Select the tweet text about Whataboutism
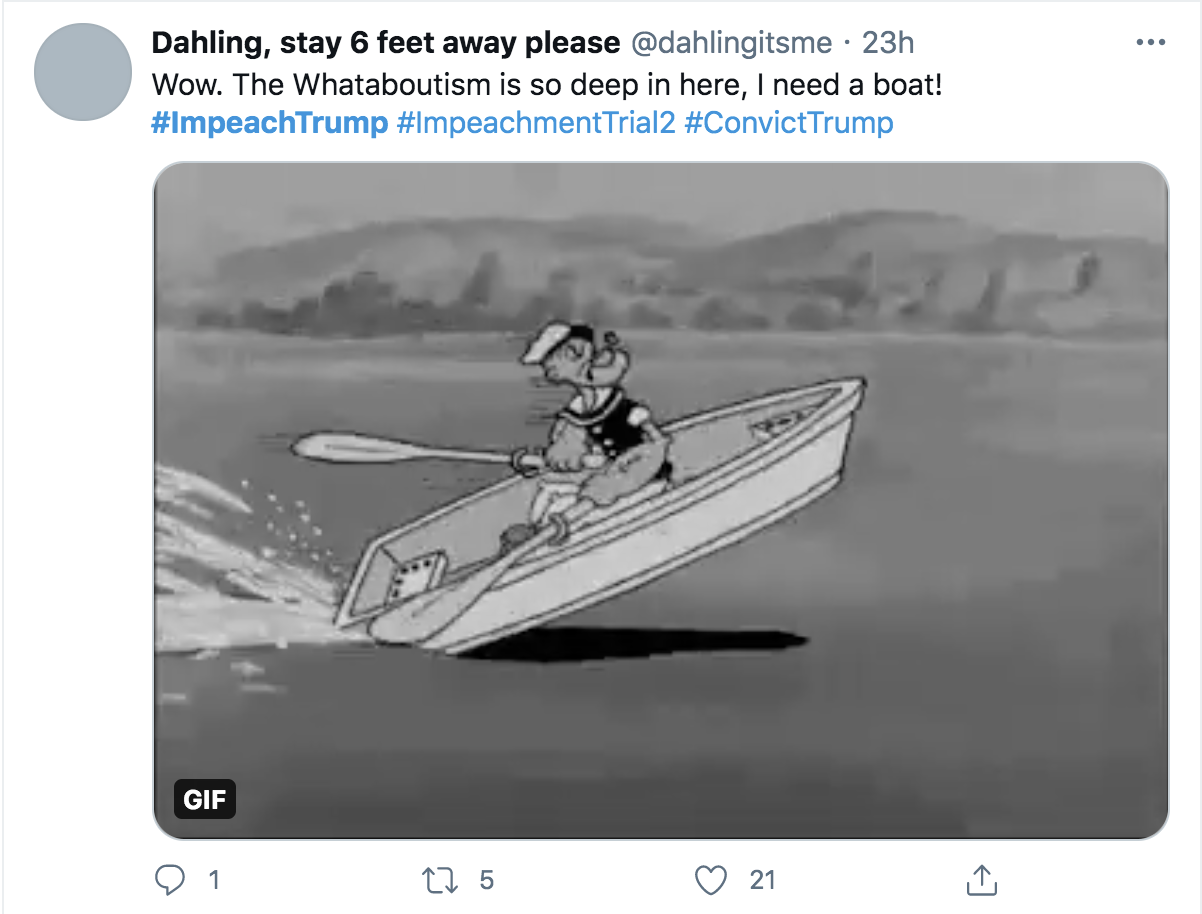Screen dimensions: 1202x914 (x=547, y=84)
